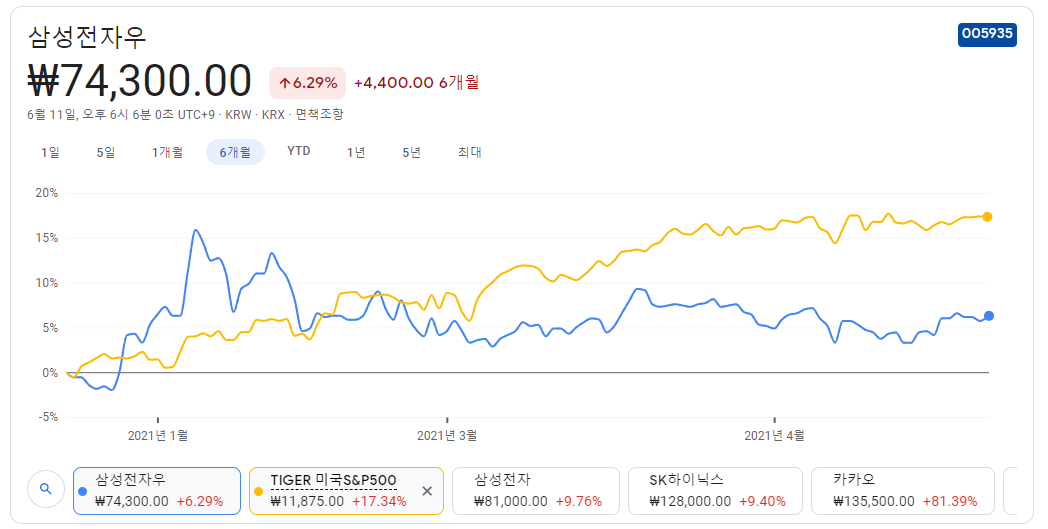
Task: Click the 0% y-axis label
Action: pos(50,373)
